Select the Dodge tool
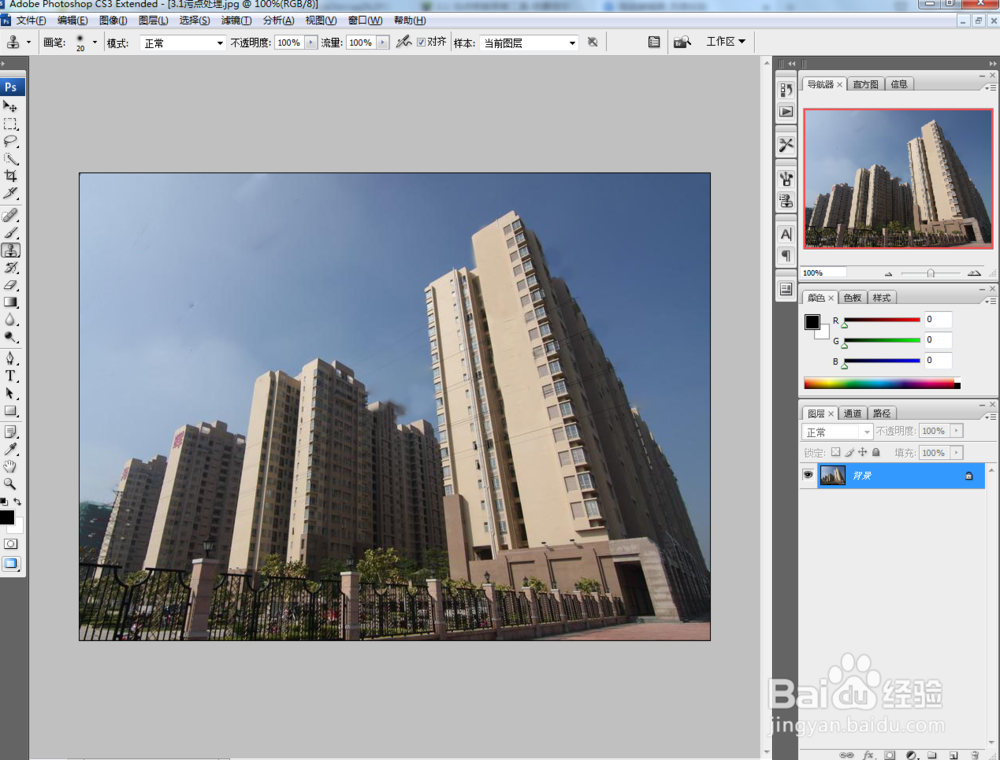Viewport: 1000px width, 760px height. click(x=10, y=337)
